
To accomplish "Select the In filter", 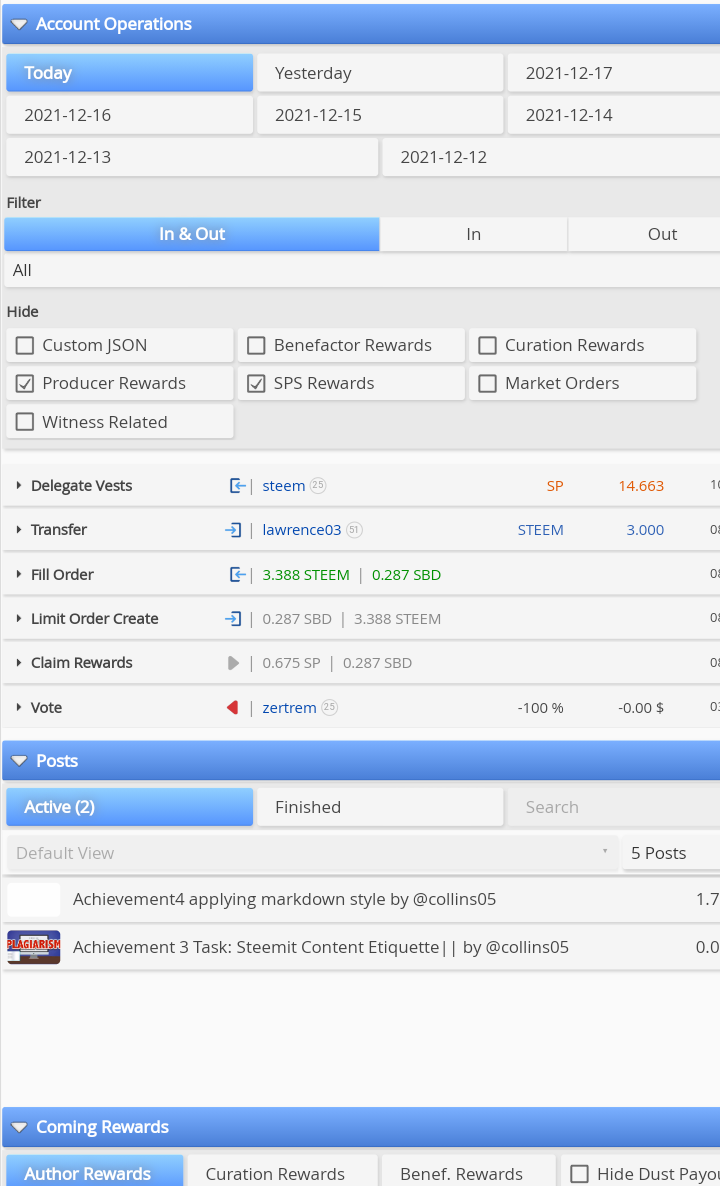I will (473, 234).
